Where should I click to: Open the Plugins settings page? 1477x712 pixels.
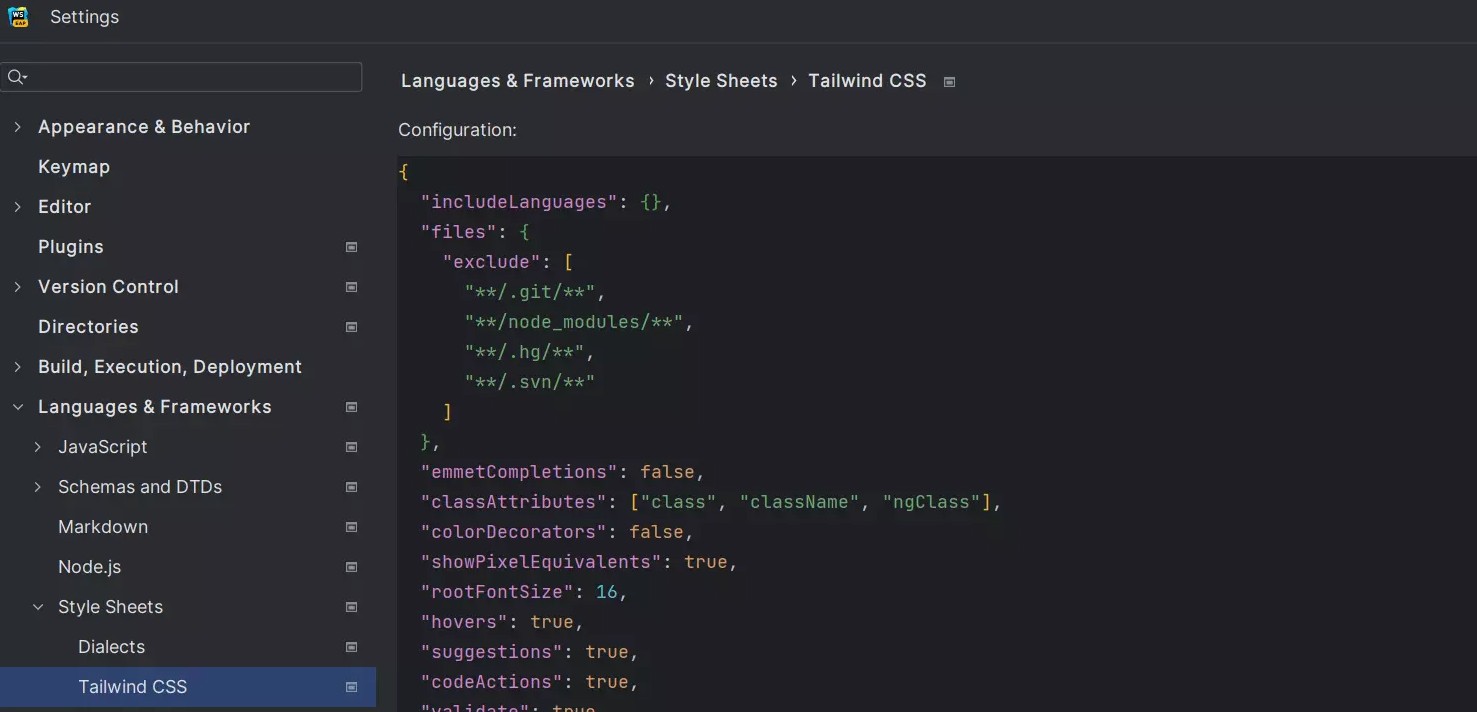tap(71, 247)
